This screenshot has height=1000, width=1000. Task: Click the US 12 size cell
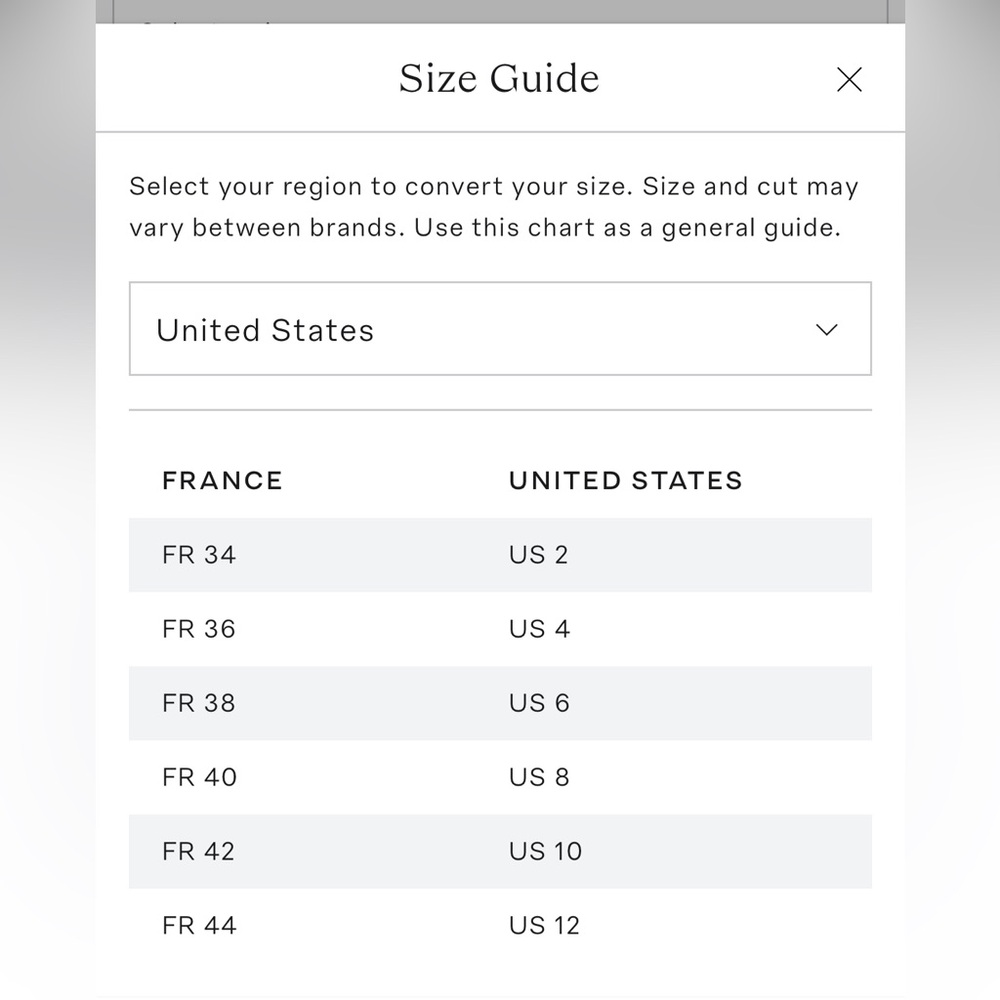pos(544,925)
